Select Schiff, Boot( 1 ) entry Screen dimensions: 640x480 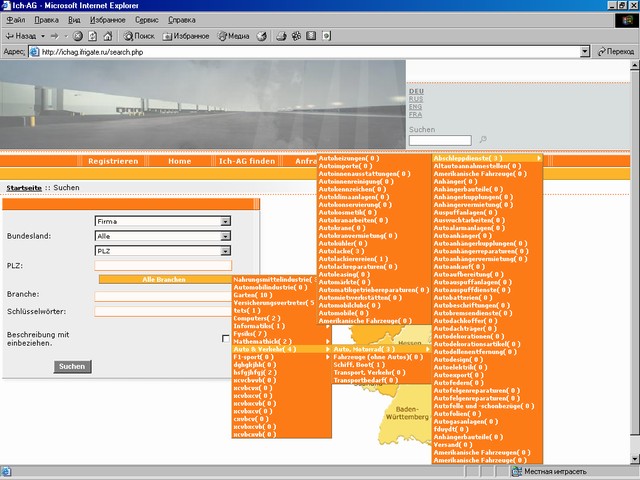point(359,365)
